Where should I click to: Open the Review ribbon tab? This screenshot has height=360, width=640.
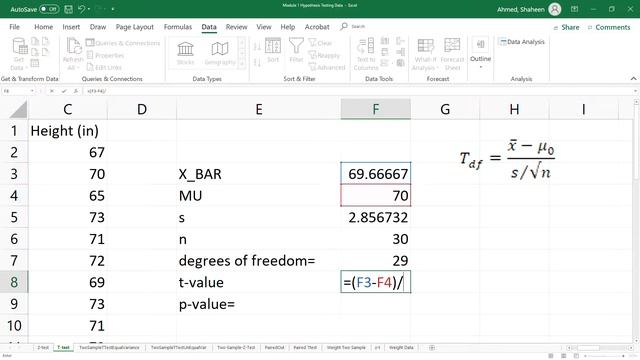click(237, 27)
